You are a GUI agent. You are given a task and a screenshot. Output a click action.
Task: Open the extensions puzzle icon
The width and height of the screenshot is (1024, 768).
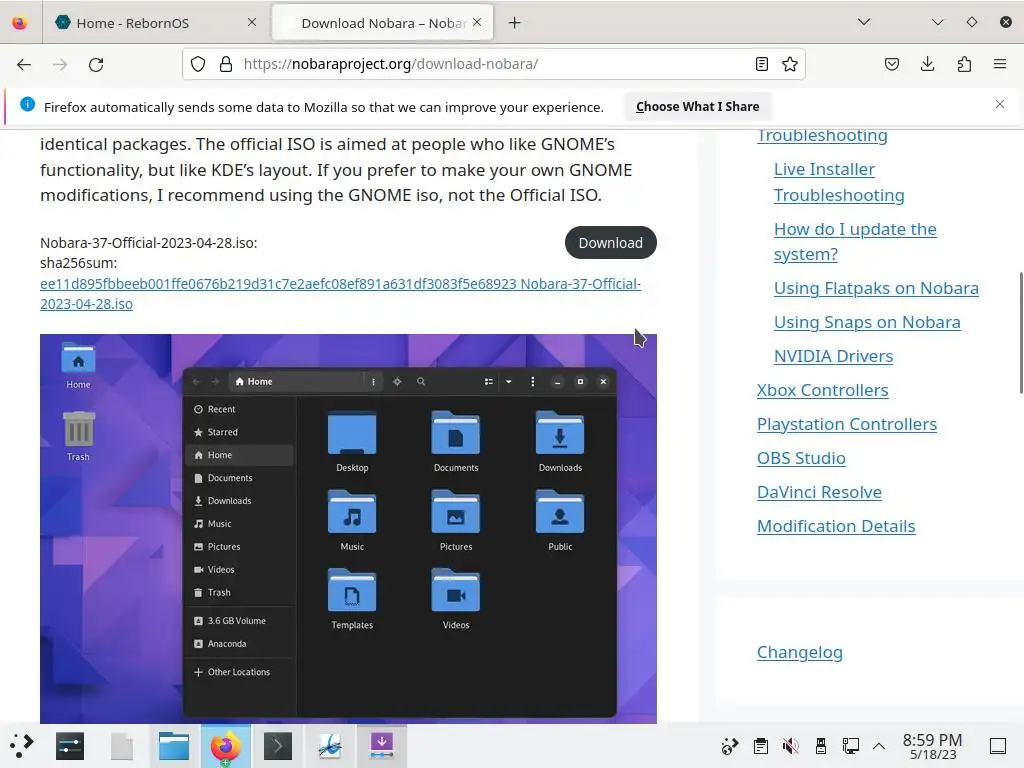pos(964,64)
